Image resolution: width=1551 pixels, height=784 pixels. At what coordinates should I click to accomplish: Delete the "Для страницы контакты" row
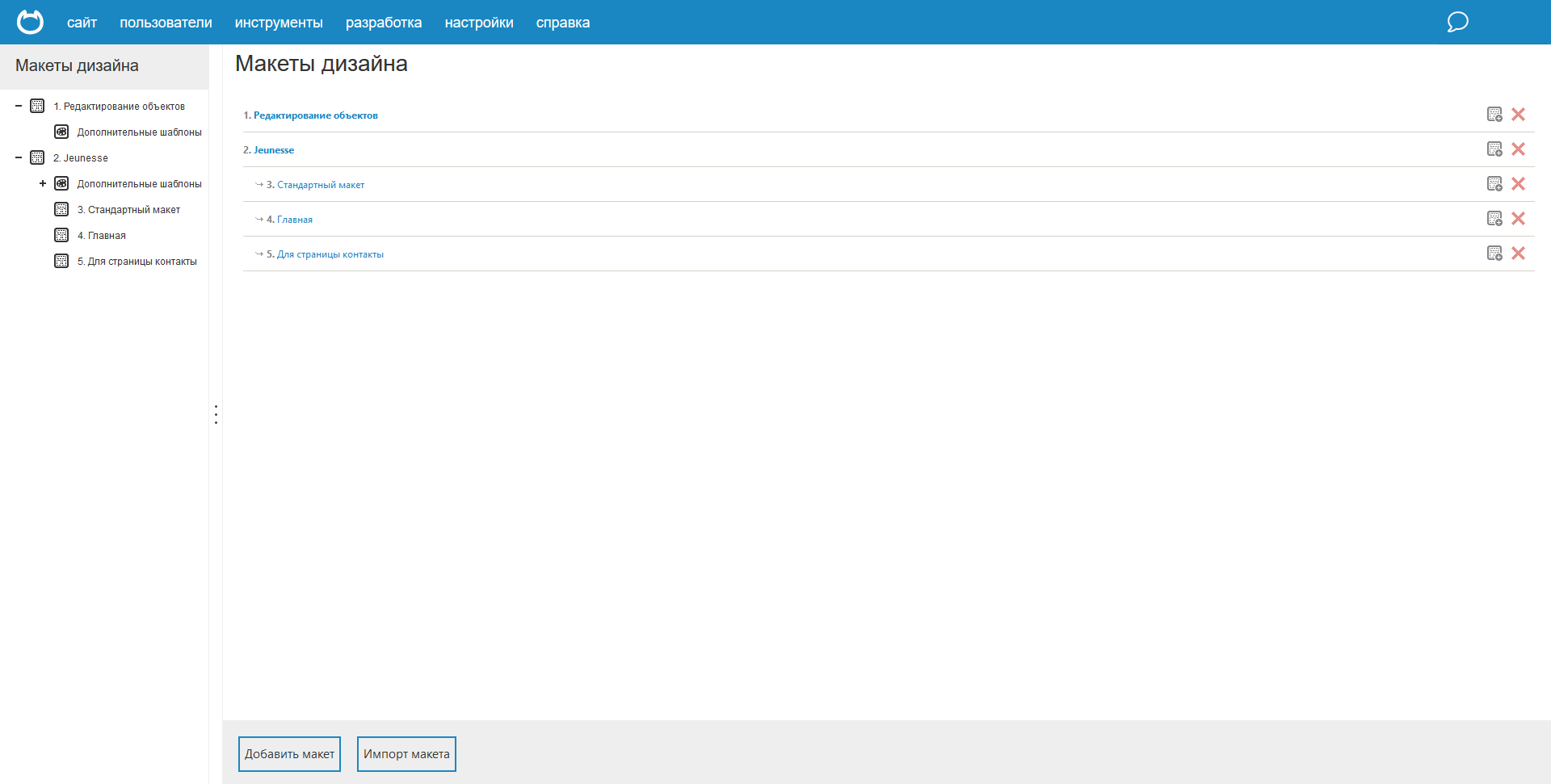1518,254
